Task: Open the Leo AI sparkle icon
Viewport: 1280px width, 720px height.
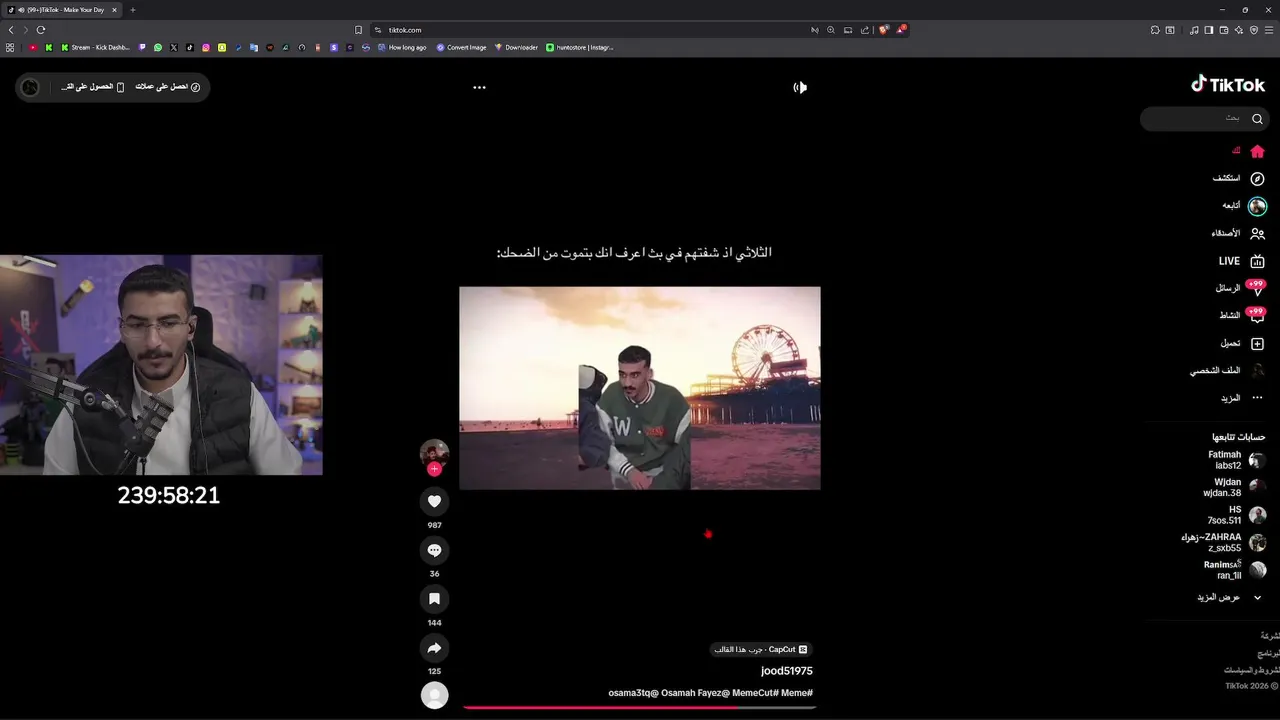Action: pos(1239,30)
